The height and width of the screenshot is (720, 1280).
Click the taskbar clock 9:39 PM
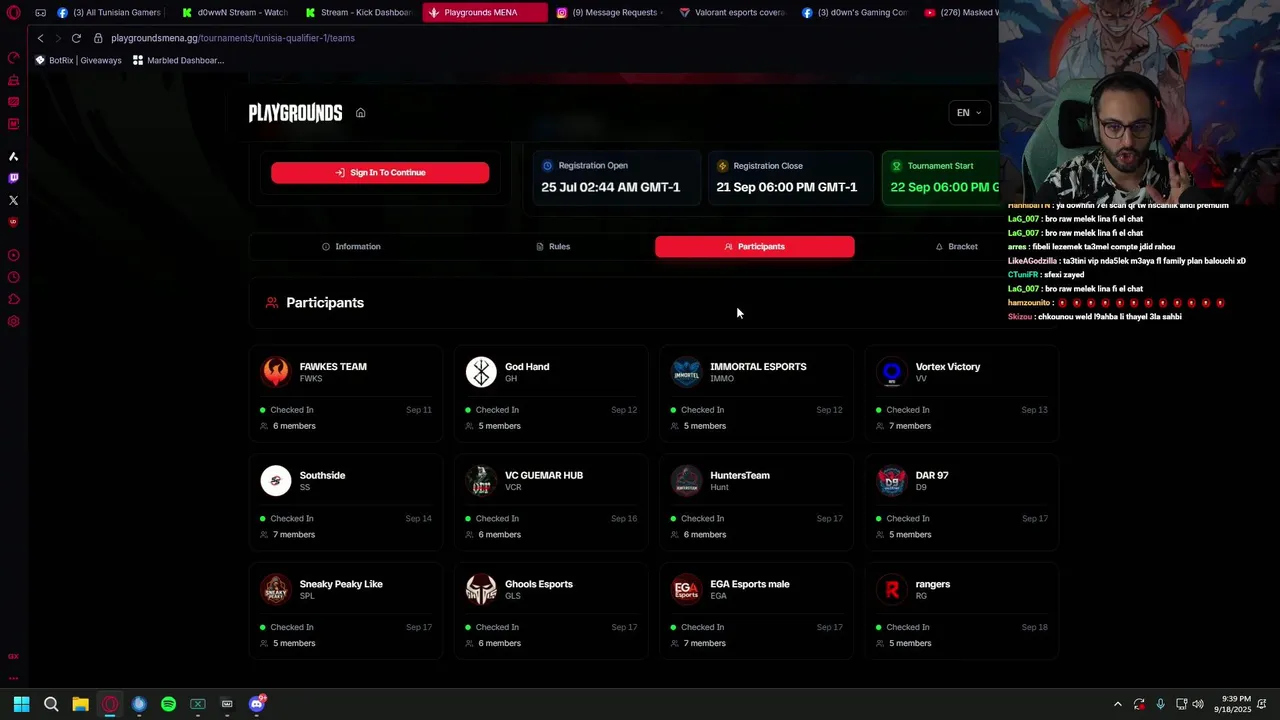pyautogui.click(x=1232, y=704)
